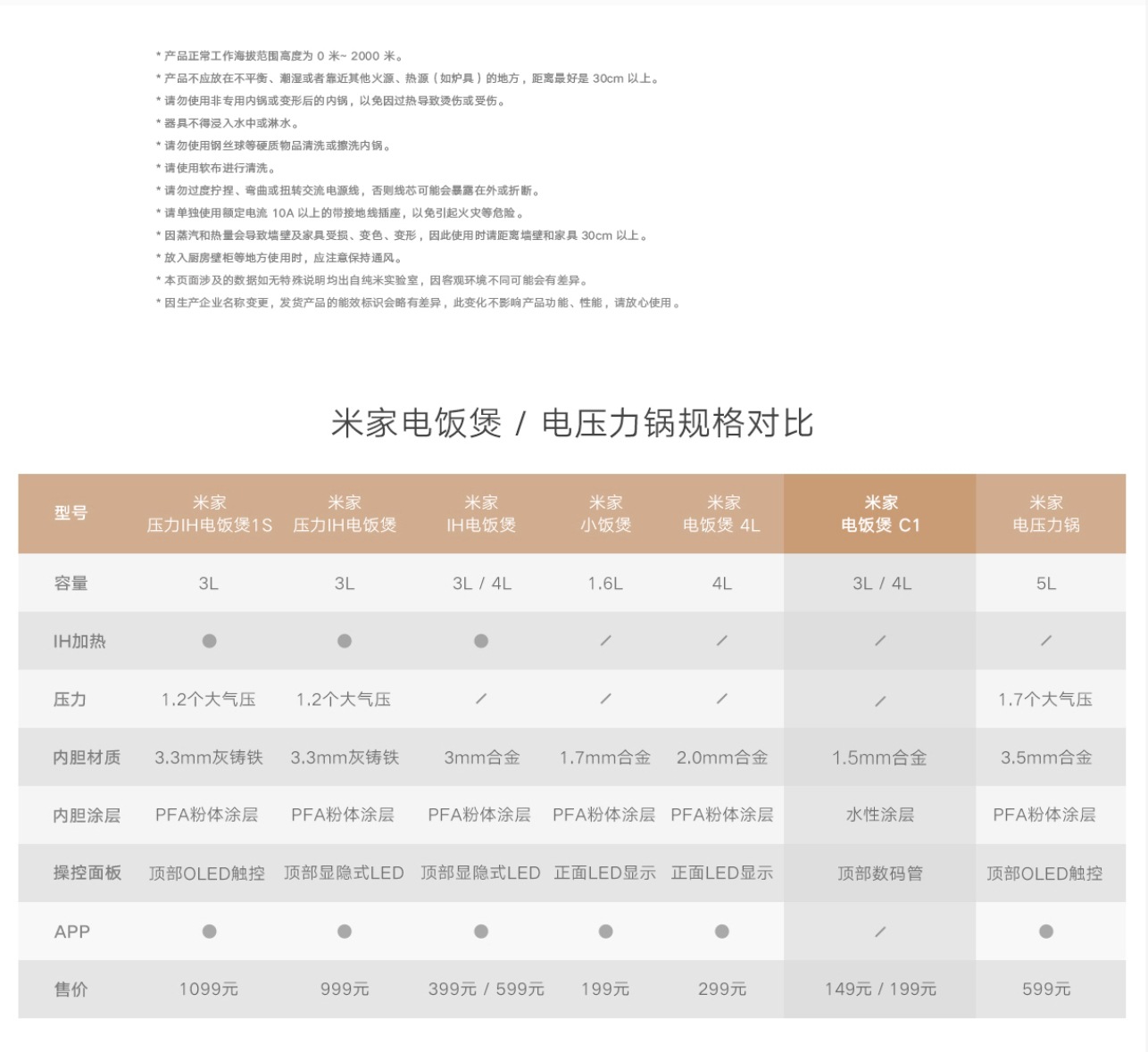Viewport: 1148px width, 1052px height.
Task: Click the APP row label
Action: (x=72, y=932)
